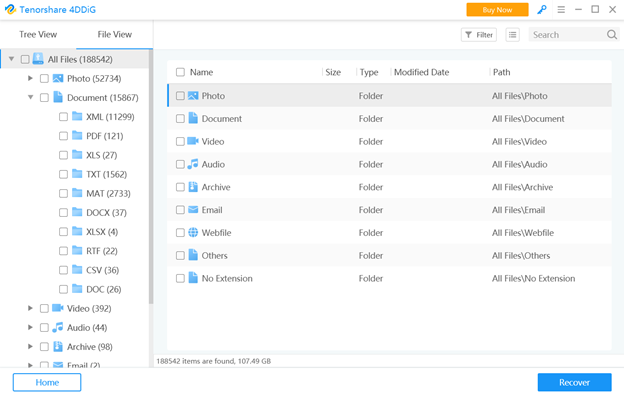Screen dimensions: 624x396
Task: Go back with the Home button
Action: 47,382
